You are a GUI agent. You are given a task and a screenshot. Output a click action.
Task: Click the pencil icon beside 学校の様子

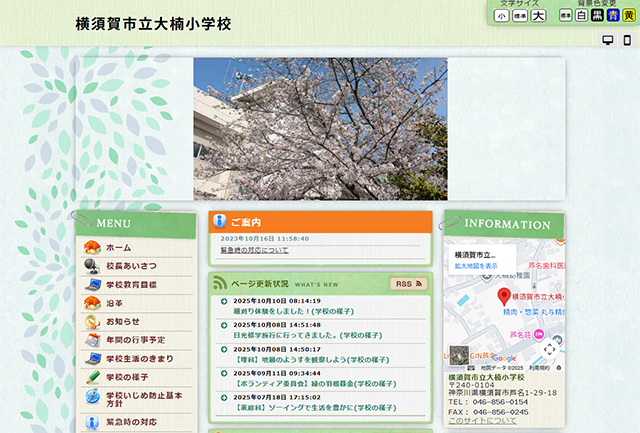pyautogui.click(x=92, y=377)
